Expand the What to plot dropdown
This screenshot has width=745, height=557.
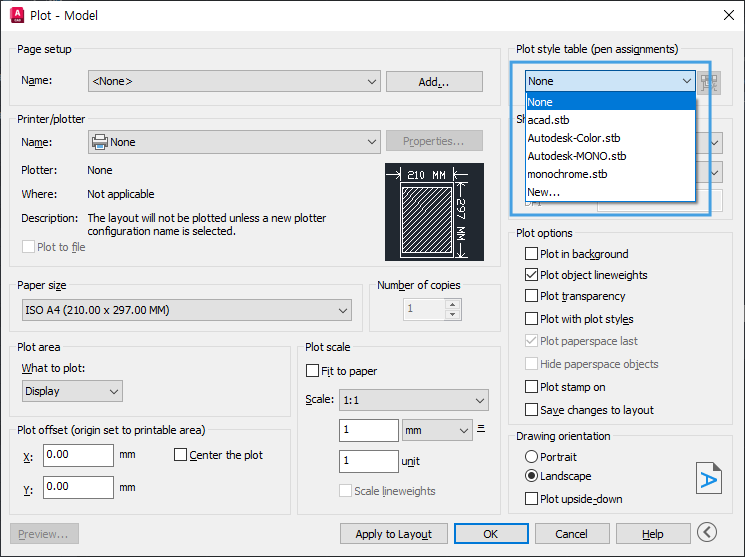[x=72, y=391]
